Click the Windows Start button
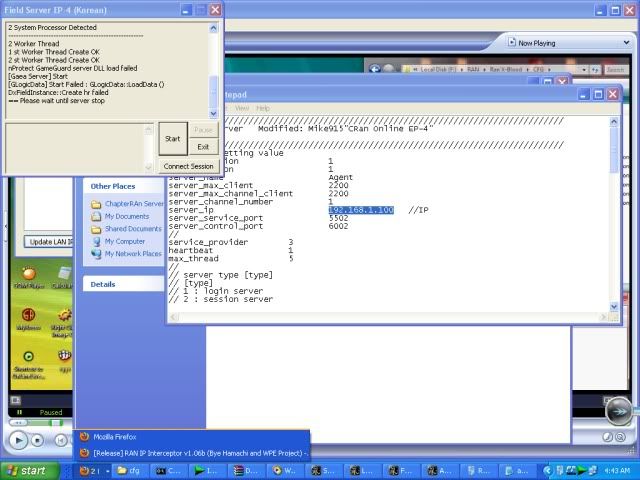 (x=25, y=470)
